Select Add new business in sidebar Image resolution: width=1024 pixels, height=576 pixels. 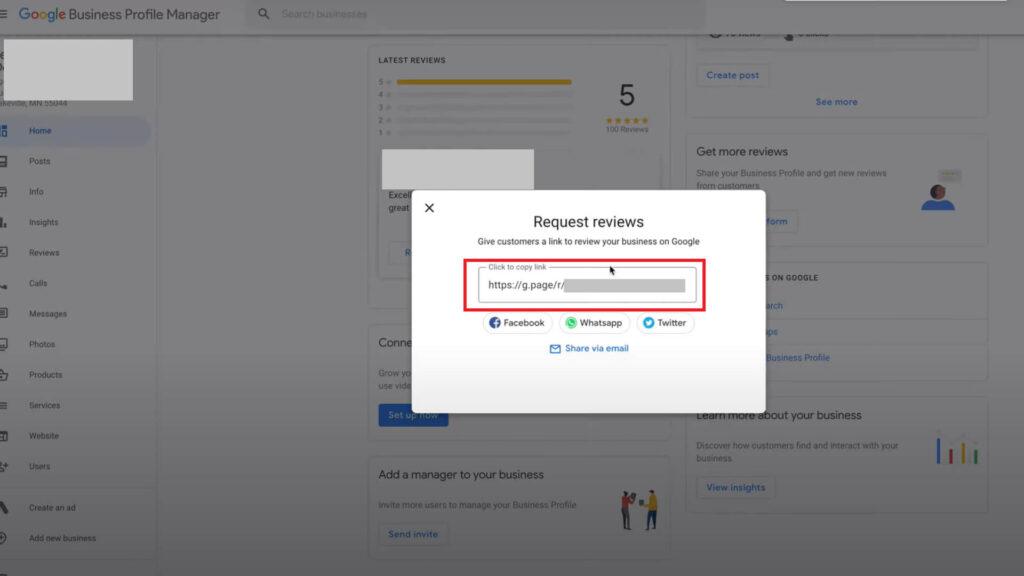(x=62, y=538)
